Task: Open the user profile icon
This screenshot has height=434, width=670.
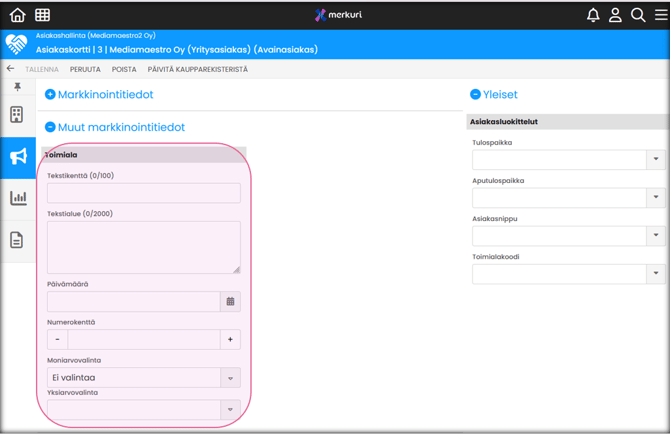Action: click(615, 15)
